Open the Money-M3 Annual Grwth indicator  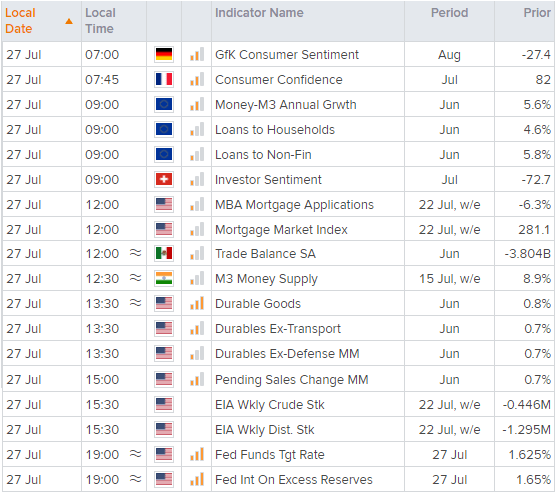click(x=286, y=105)
